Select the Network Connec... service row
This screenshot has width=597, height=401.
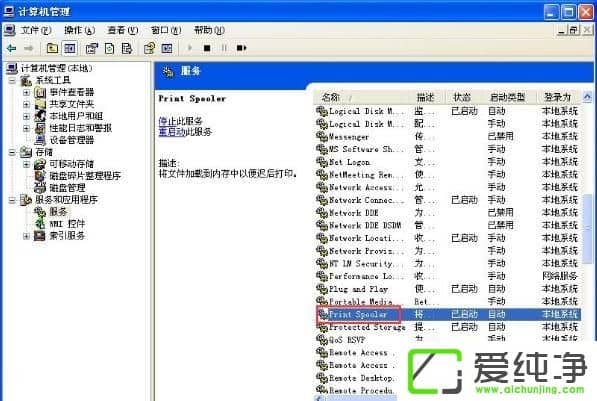(x=448, y=200)
